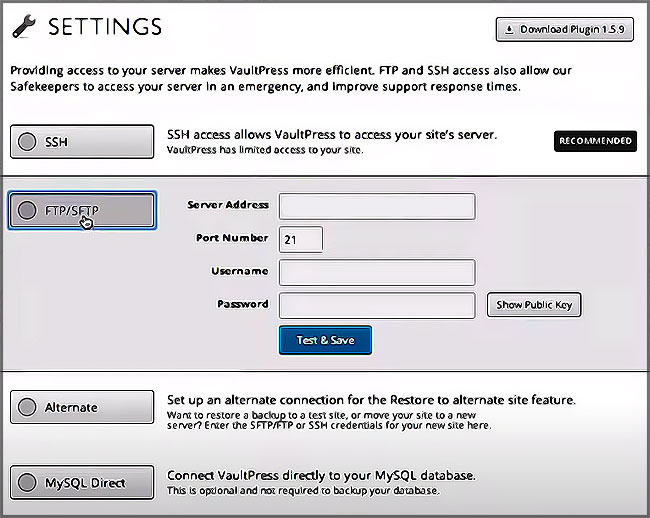
Task: Select the FTP/SFTP connection option
Action: tap(82, 210)
